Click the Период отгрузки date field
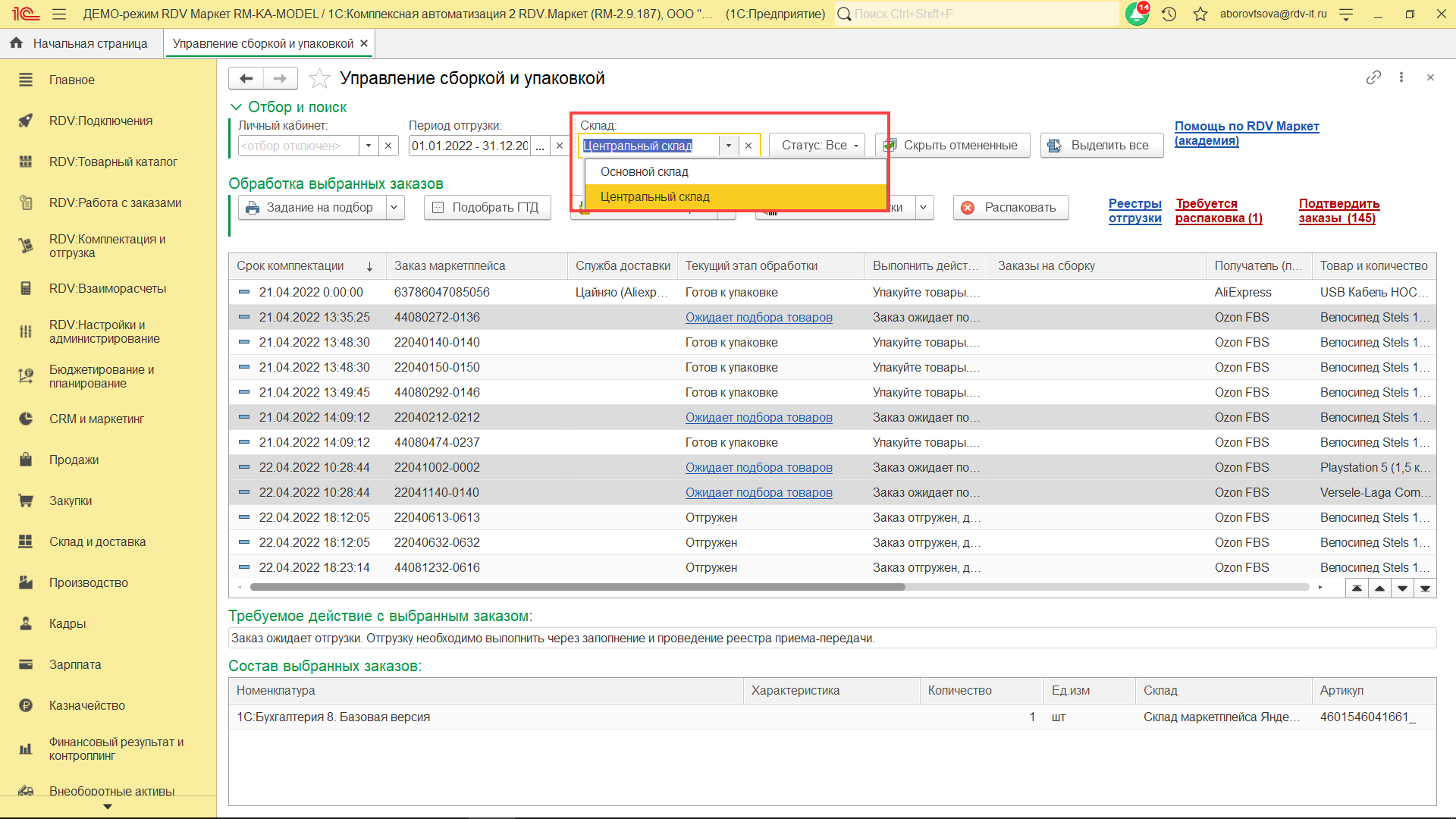 point(469,146)
